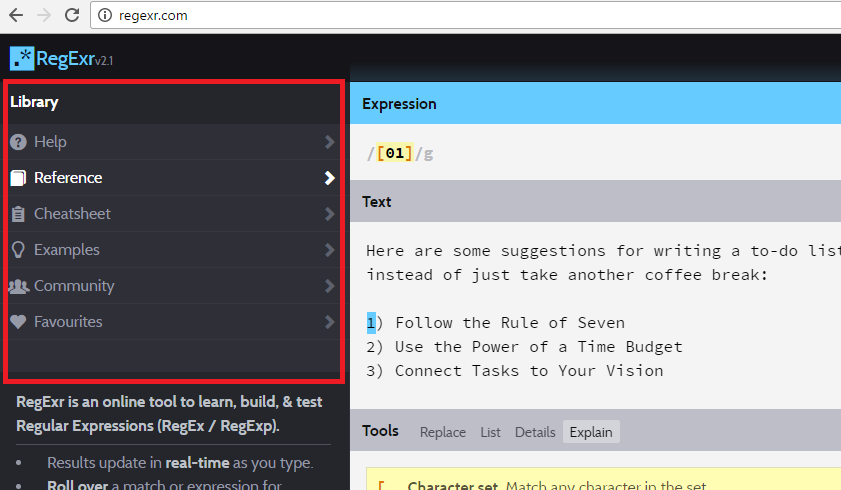
Task: Click inside the expression input field
Action: [x=600, y=153]
